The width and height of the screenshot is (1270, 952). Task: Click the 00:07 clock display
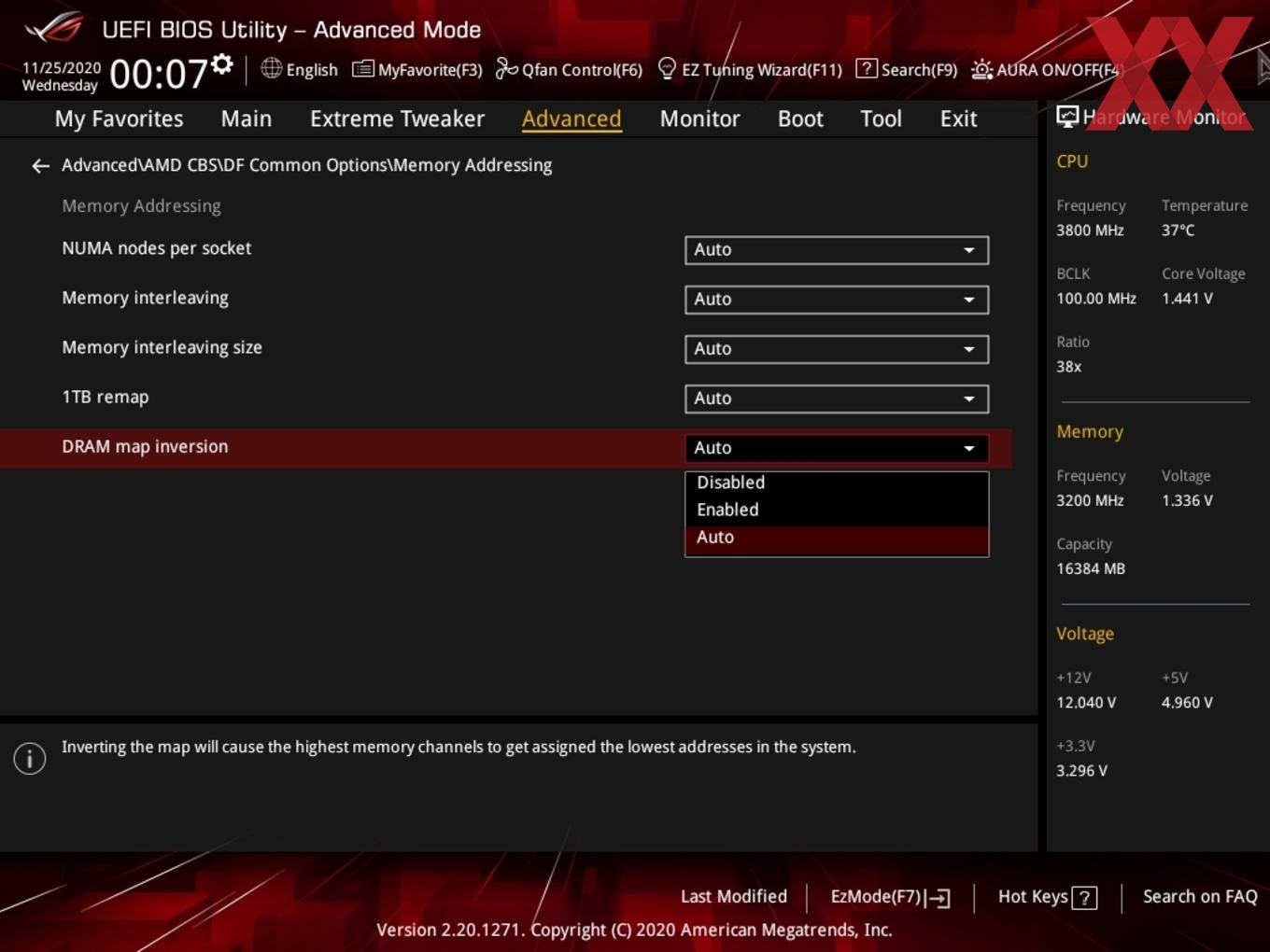158,74
